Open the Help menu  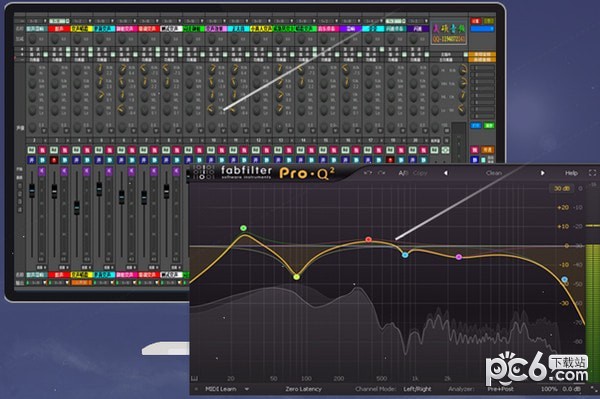click(571, 173)
